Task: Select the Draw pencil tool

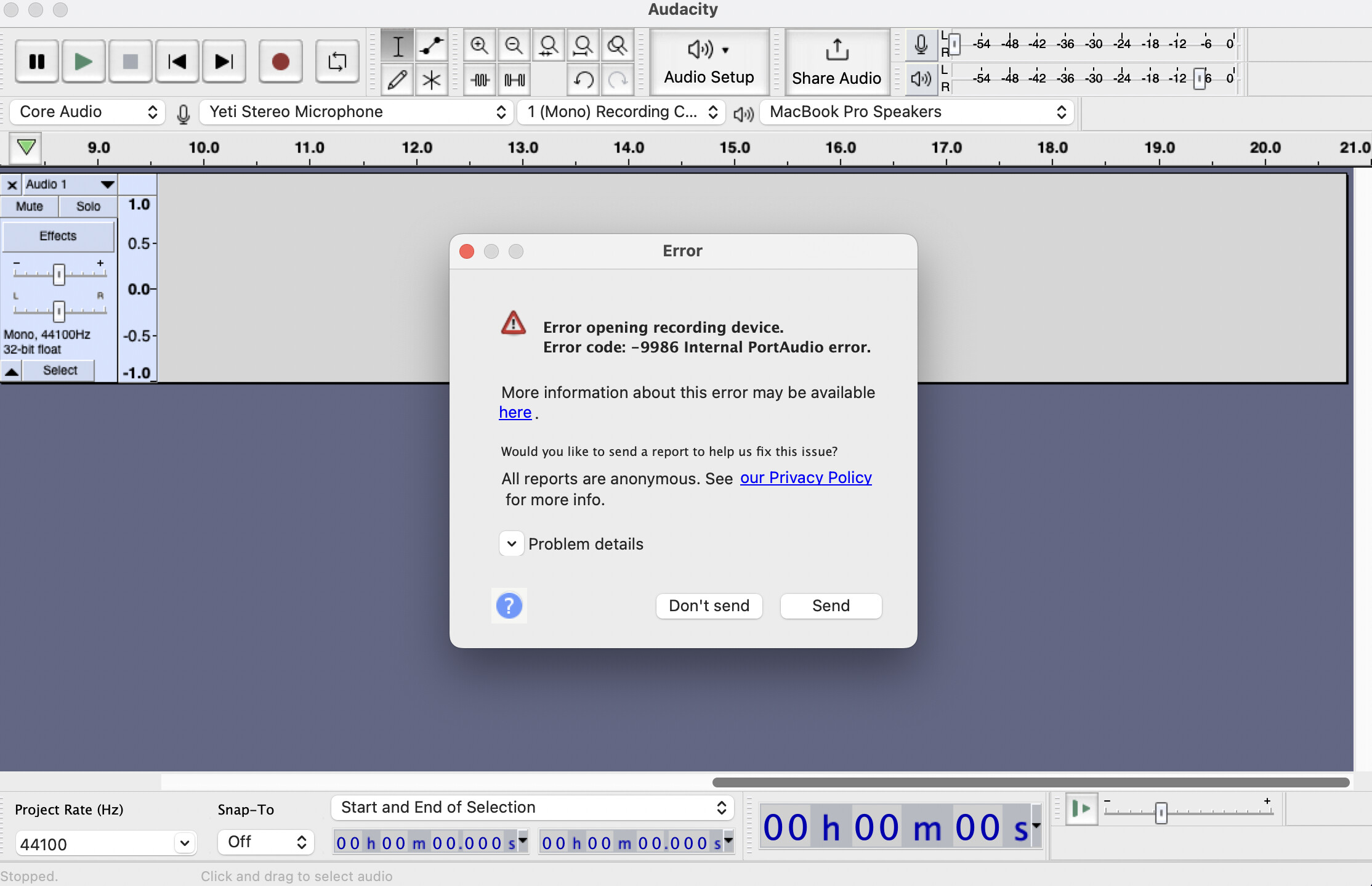Action: click(x=398, y=79)
